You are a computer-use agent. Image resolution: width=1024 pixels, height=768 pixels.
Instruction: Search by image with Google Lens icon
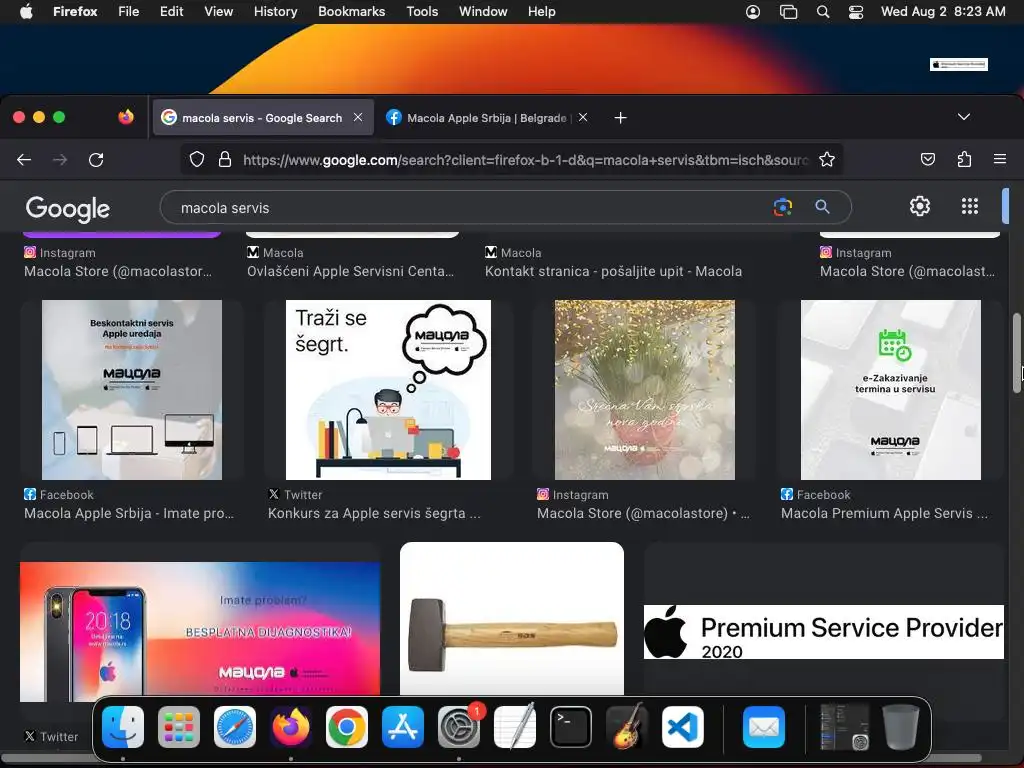782,207
